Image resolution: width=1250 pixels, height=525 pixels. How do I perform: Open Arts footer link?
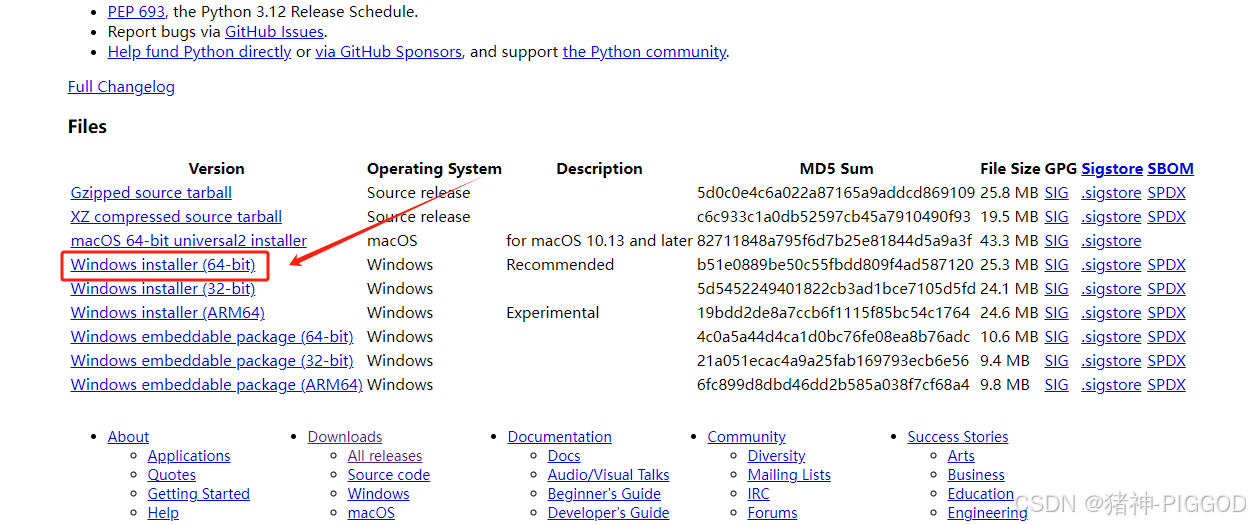[961, 456]
